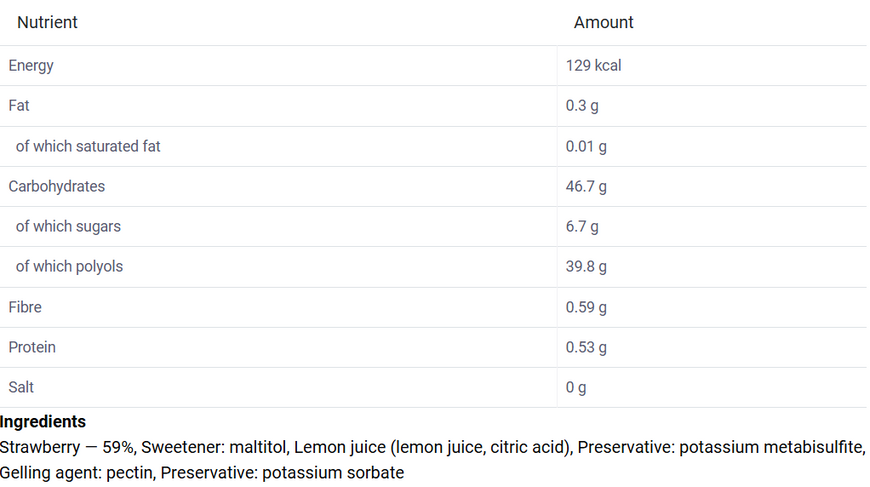Click the 39.8 g polyols value

click(586, 266)
